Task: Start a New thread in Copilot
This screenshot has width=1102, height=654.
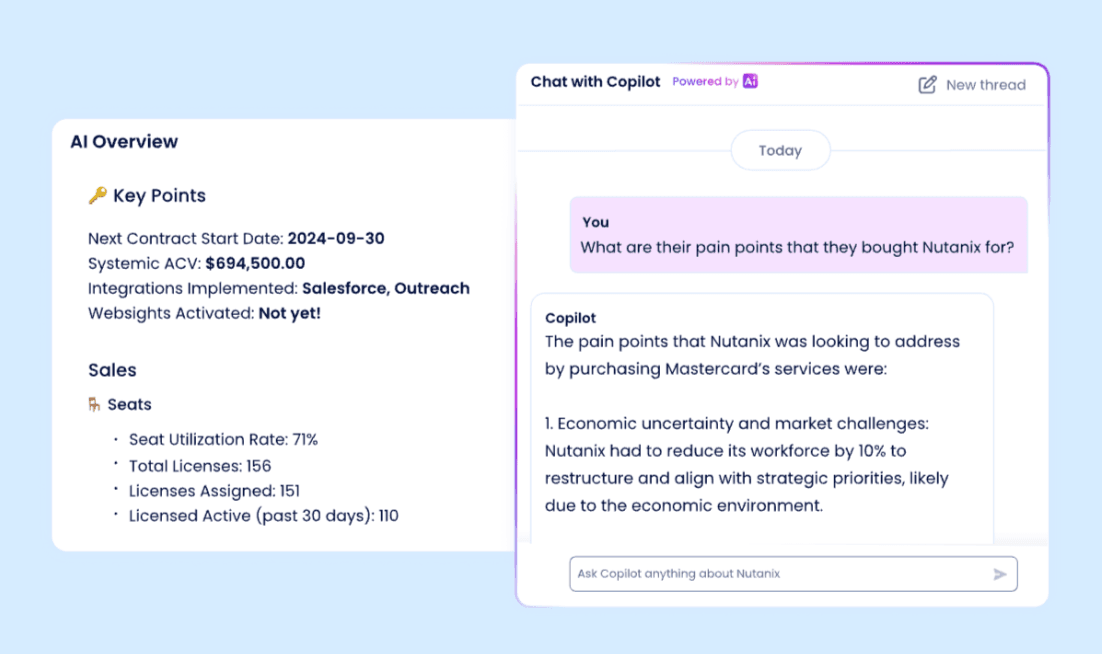Action: coord(985,85)
